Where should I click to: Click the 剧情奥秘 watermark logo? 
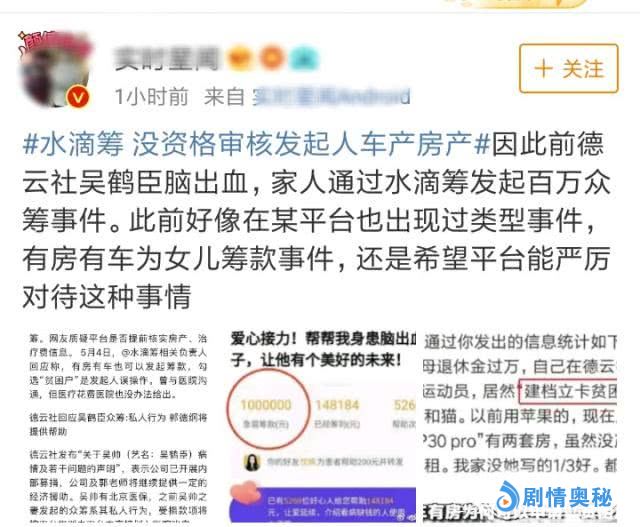coord(555,497)
